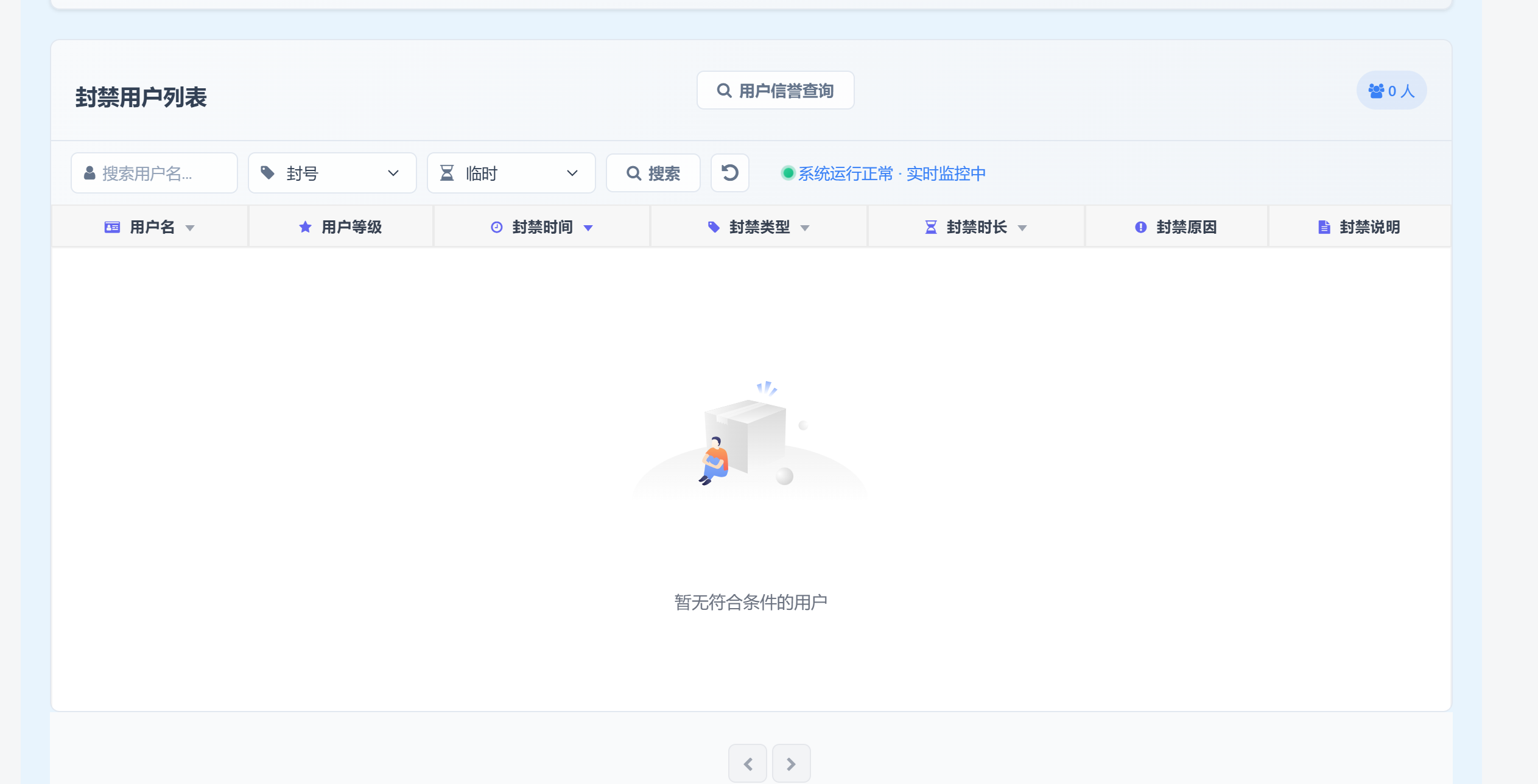Click the green system status indicator dot

[788, 173]
